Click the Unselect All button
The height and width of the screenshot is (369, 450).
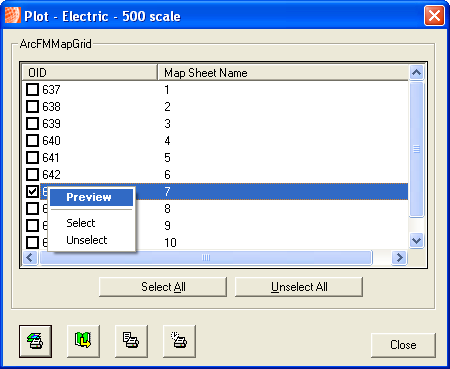(x=299, y=287)
